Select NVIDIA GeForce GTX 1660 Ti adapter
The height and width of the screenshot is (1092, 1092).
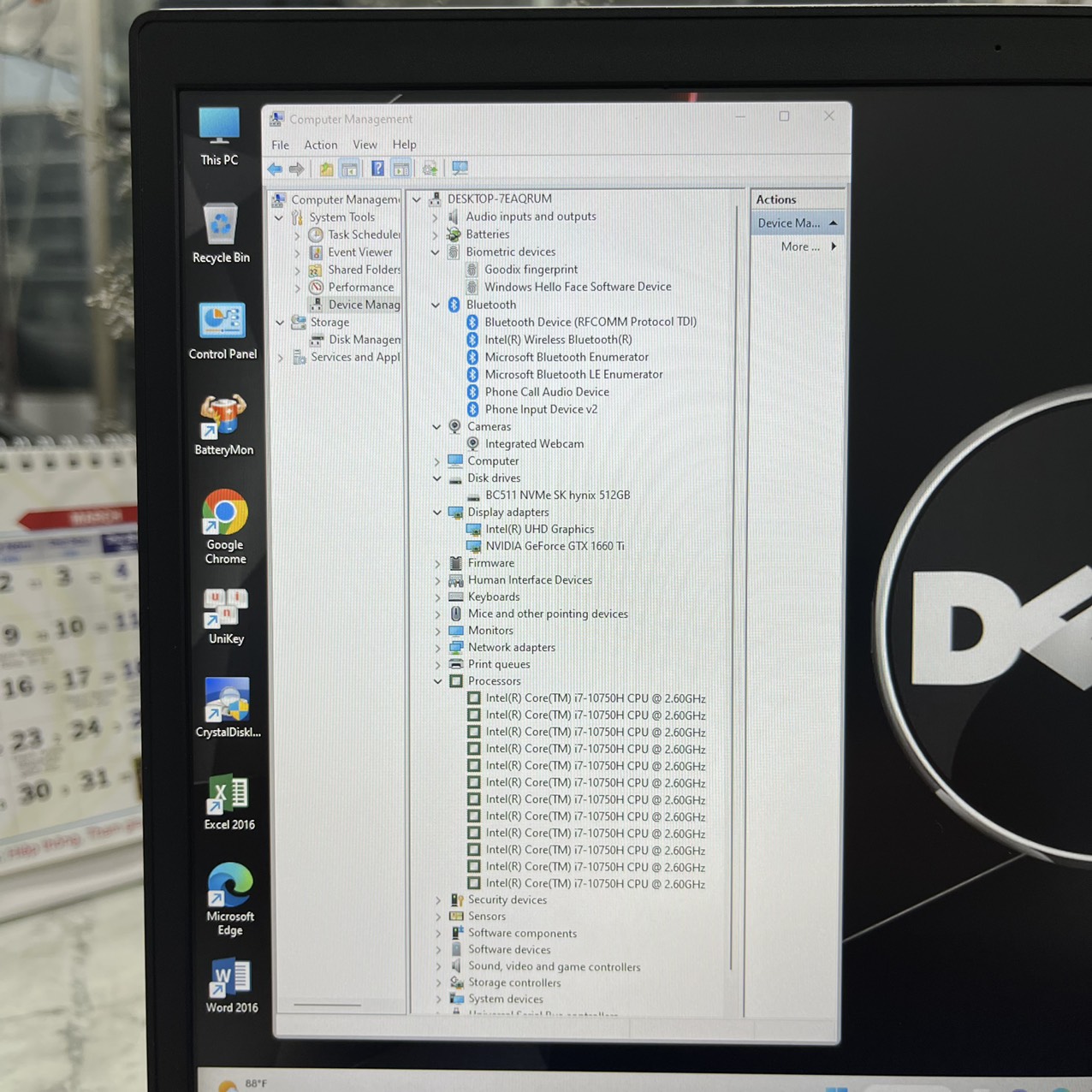pos(555,546)
